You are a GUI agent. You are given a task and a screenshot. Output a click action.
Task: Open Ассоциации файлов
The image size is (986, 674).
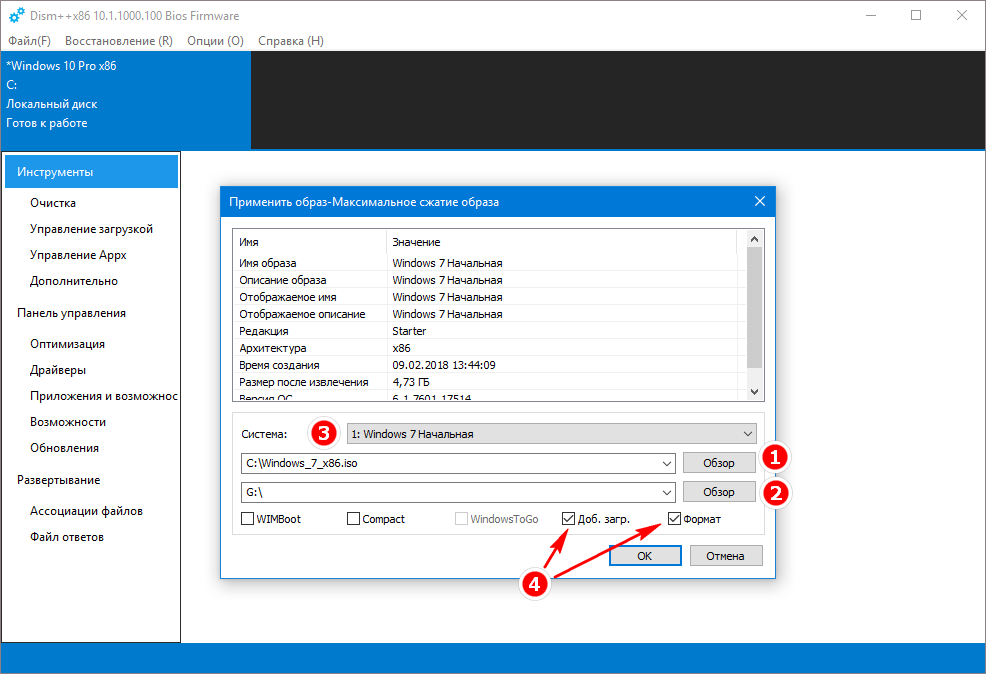click(x=86, y=511)
